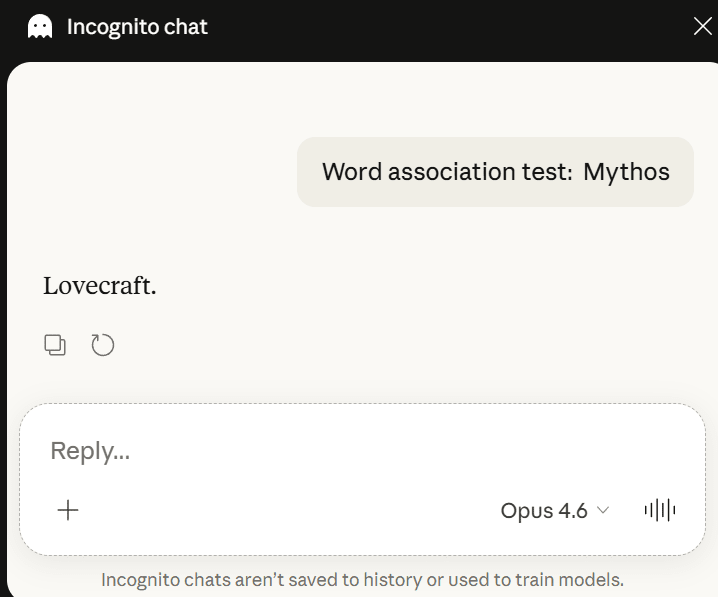Screen dimensions: 718x597
Task: Retry the assistant's response
Action: (x=103, y=345)
